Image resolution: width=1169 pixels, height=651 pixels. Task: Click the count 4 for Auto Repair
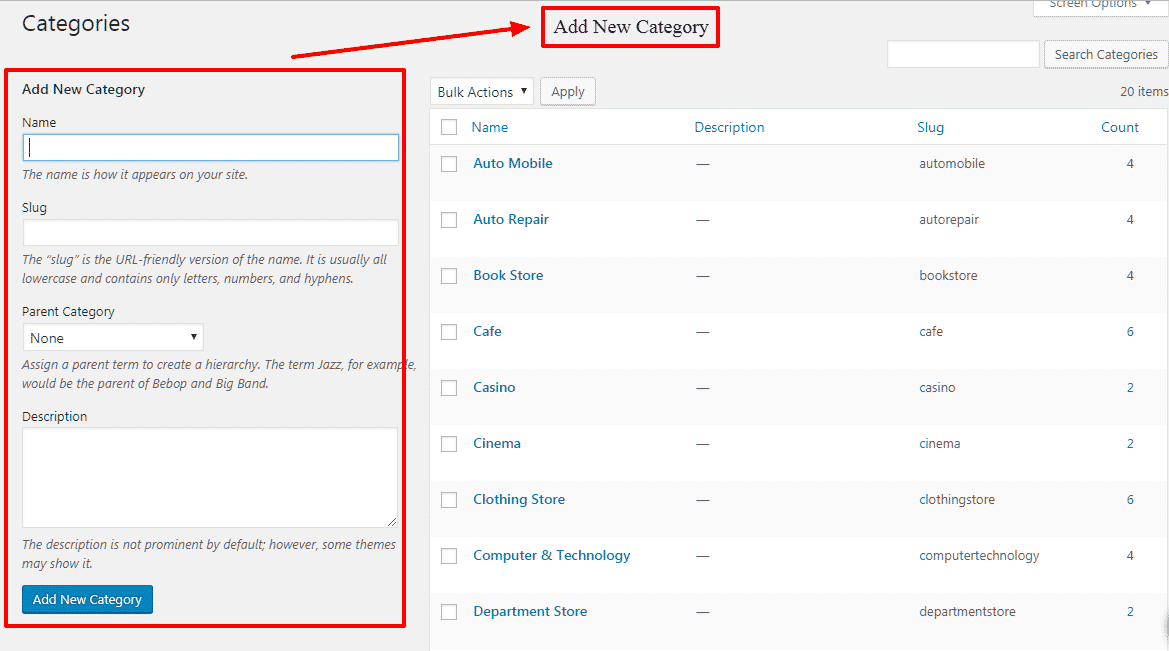tap(1130, 219)
